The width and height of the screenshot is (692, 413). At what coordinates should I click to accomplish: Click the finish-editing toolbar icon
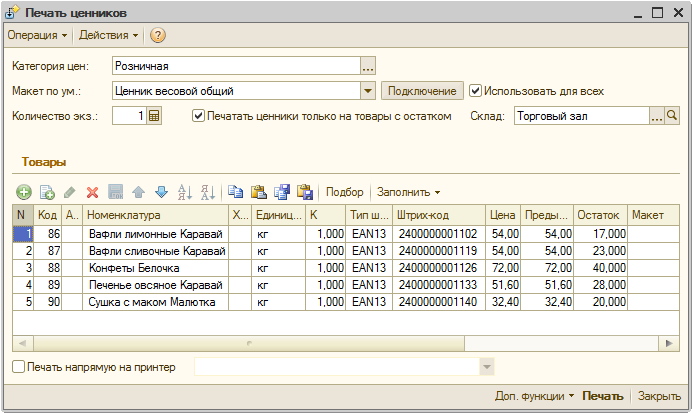(116, 192)
